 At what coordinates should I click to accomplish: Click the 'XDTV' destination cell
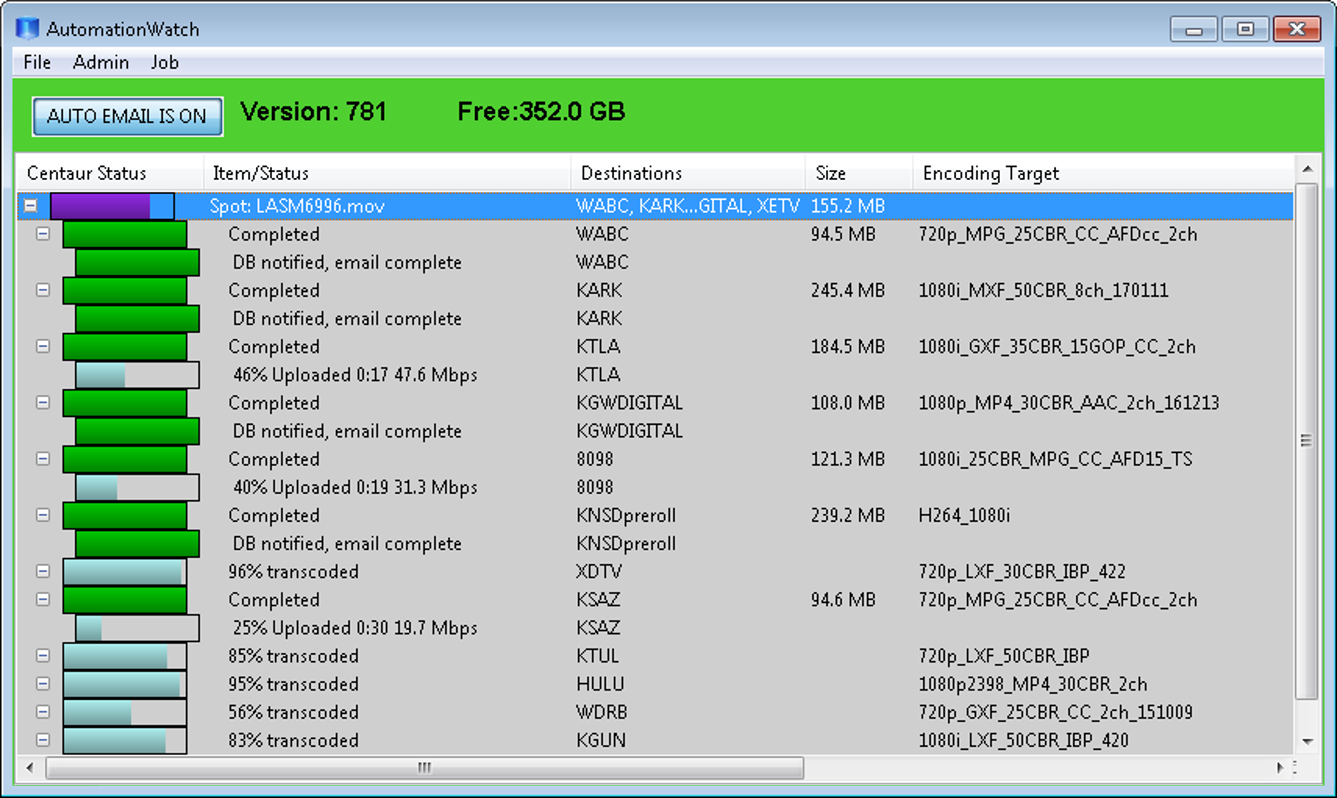pyautogui.click(x=601, y=572)
